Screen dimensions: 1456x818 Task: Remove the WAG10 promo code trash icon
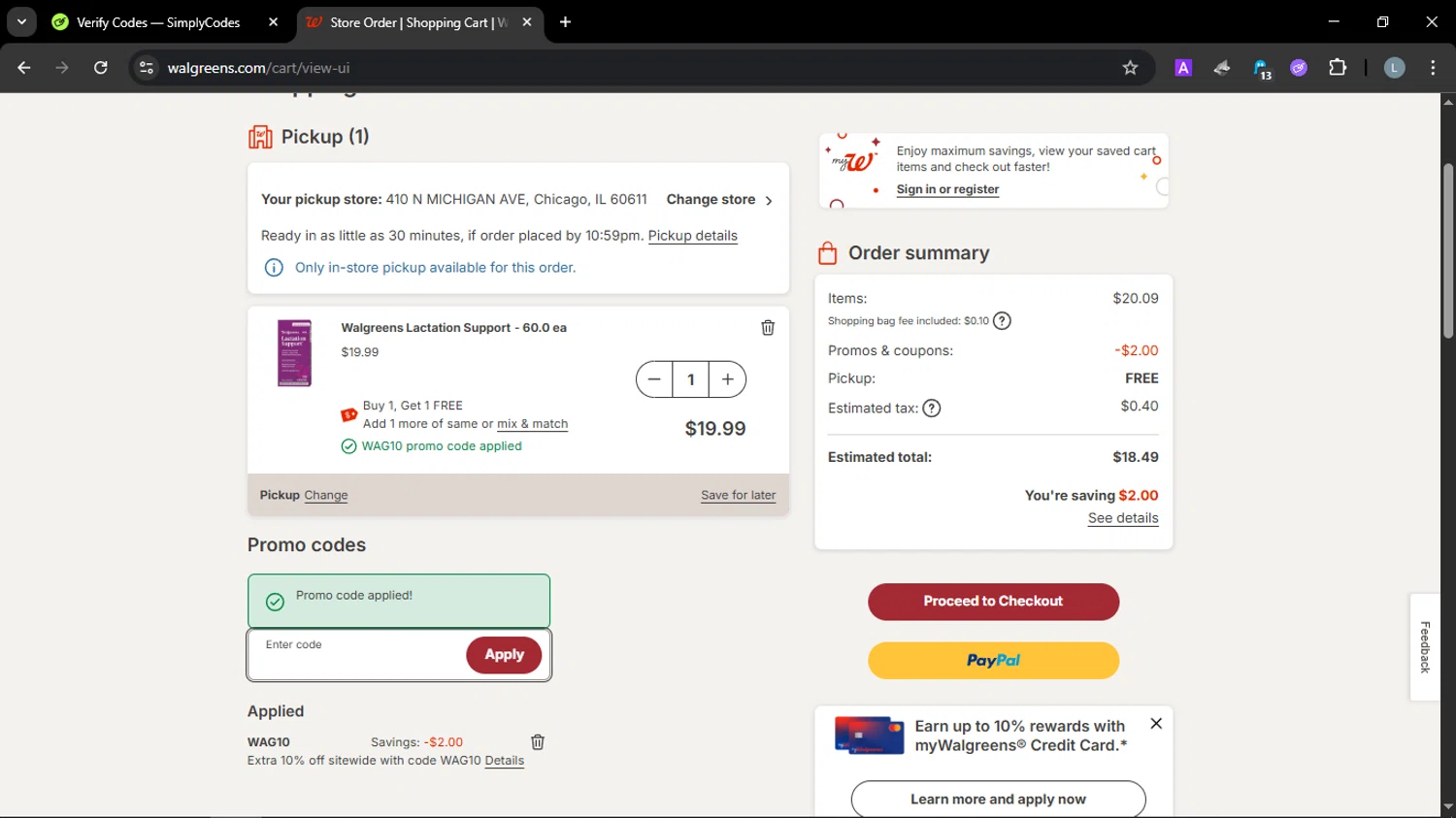(538, 742)
